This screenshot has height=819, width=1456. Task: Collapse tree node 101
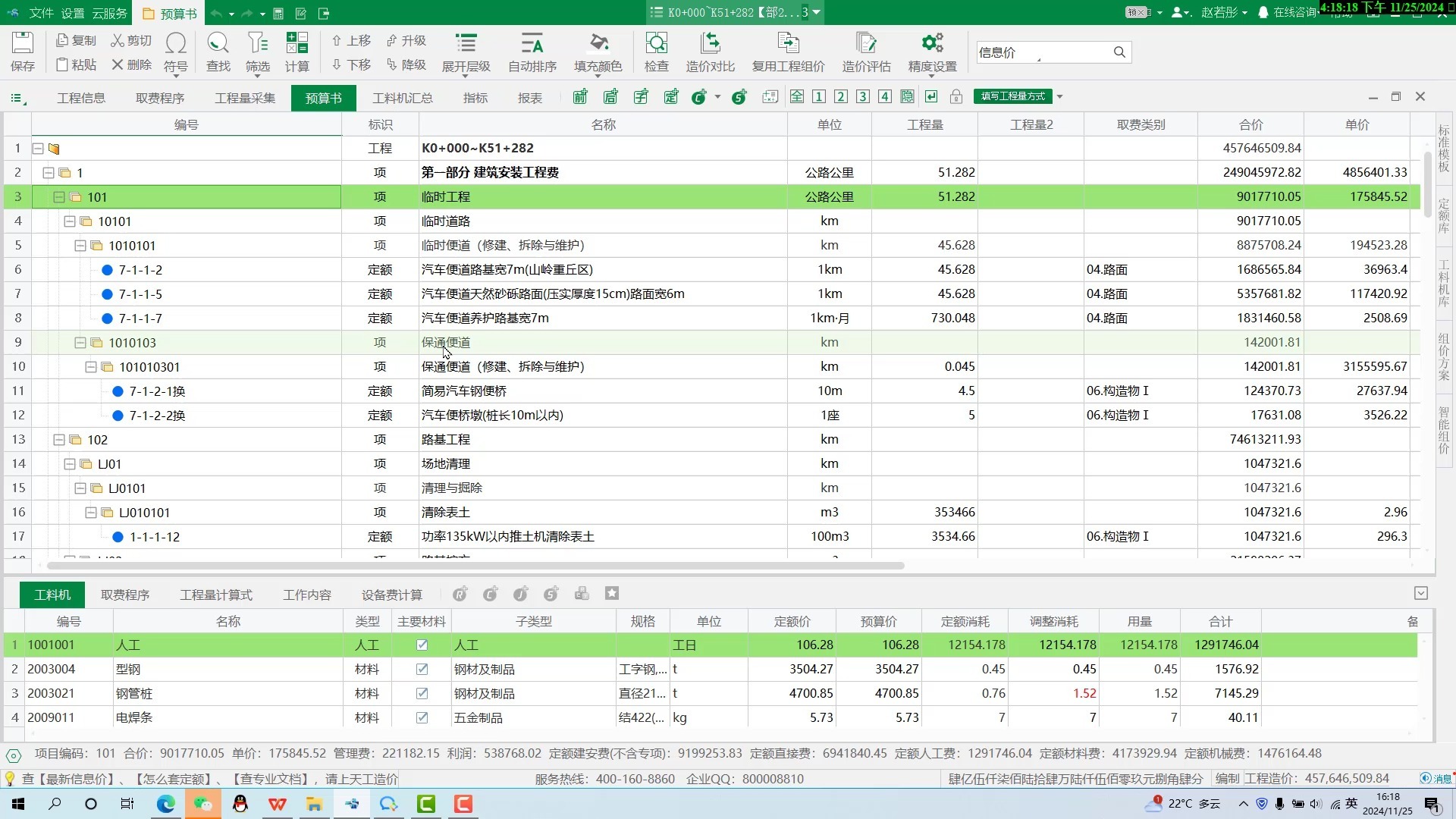coord(58,197)
